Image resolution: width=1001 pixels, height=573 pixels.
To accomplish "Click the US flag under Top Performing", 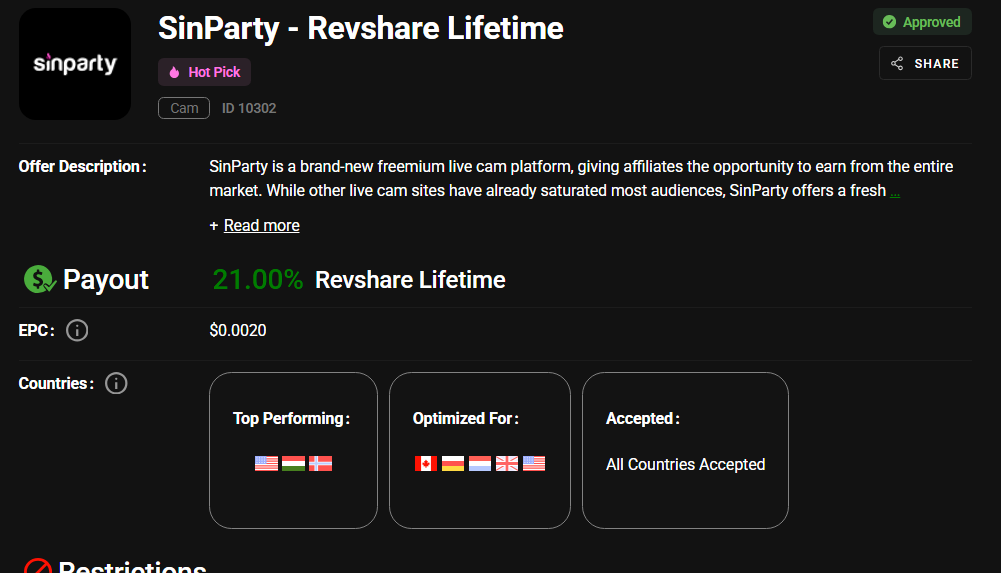I will pyautogui.click(x=266, y=463).
